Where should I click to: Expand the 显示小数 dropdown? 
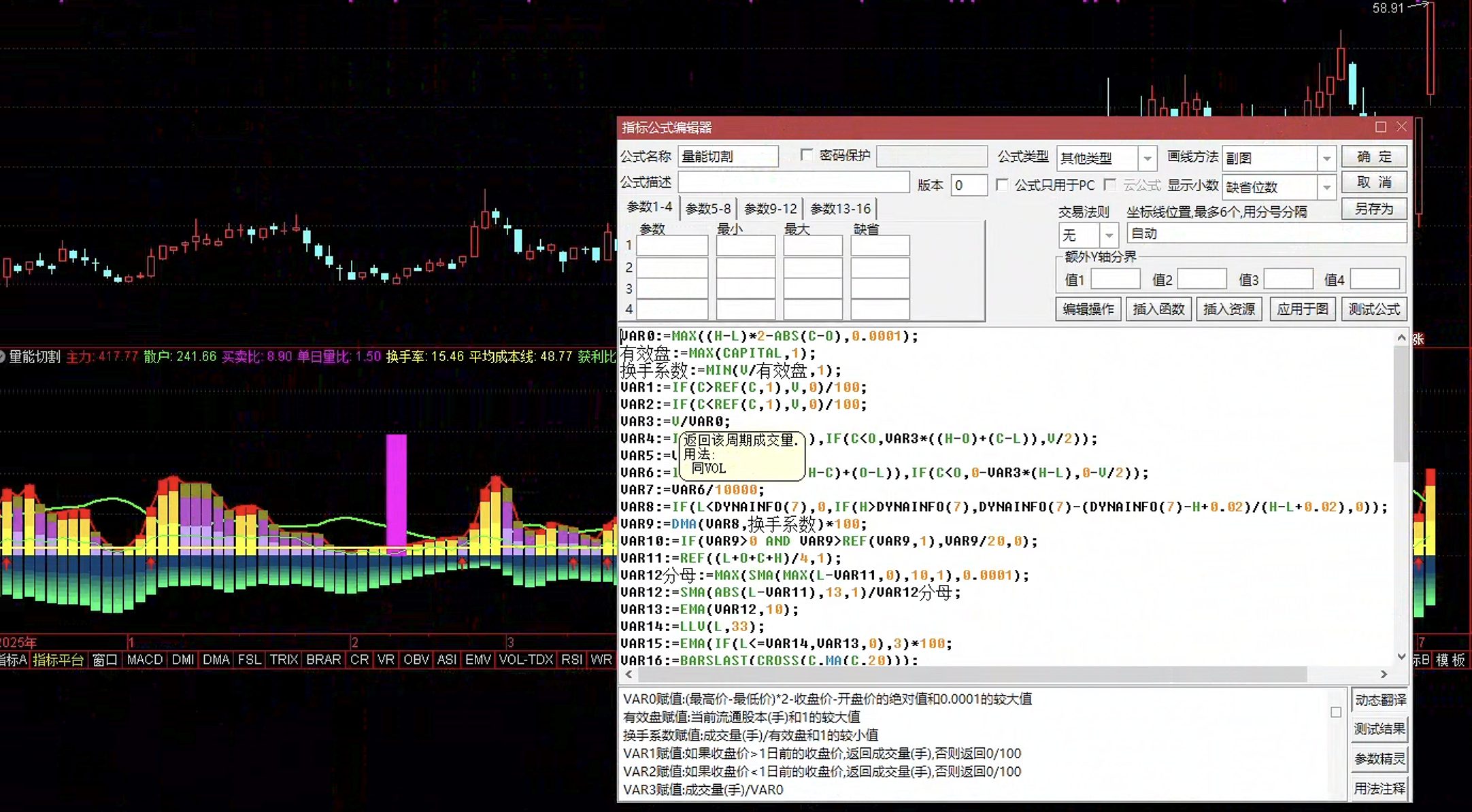click(x=1326, y=186)
